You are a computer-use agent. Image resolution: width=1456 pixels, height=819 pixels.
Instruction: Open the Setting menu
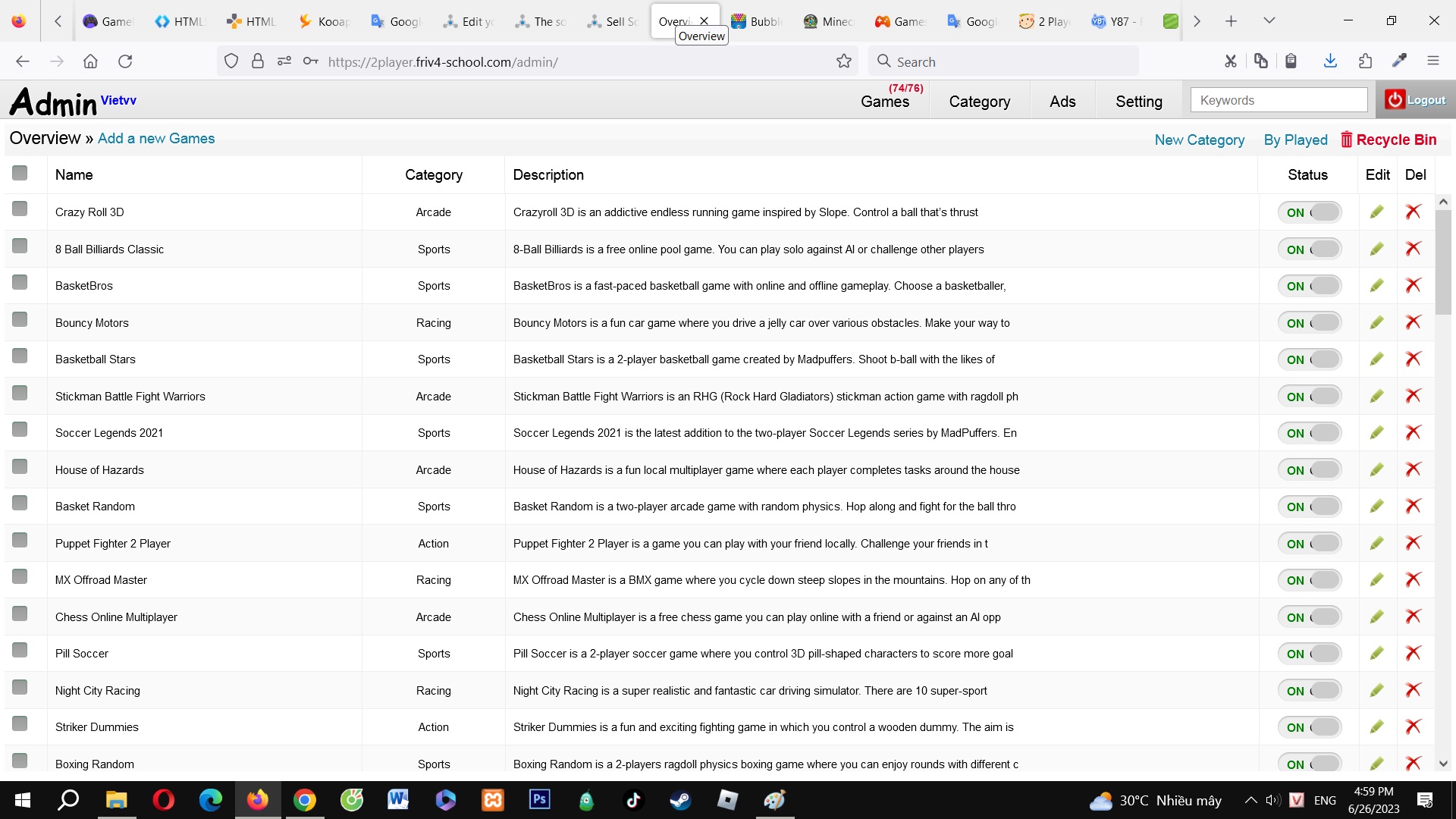pos(1138,102)
